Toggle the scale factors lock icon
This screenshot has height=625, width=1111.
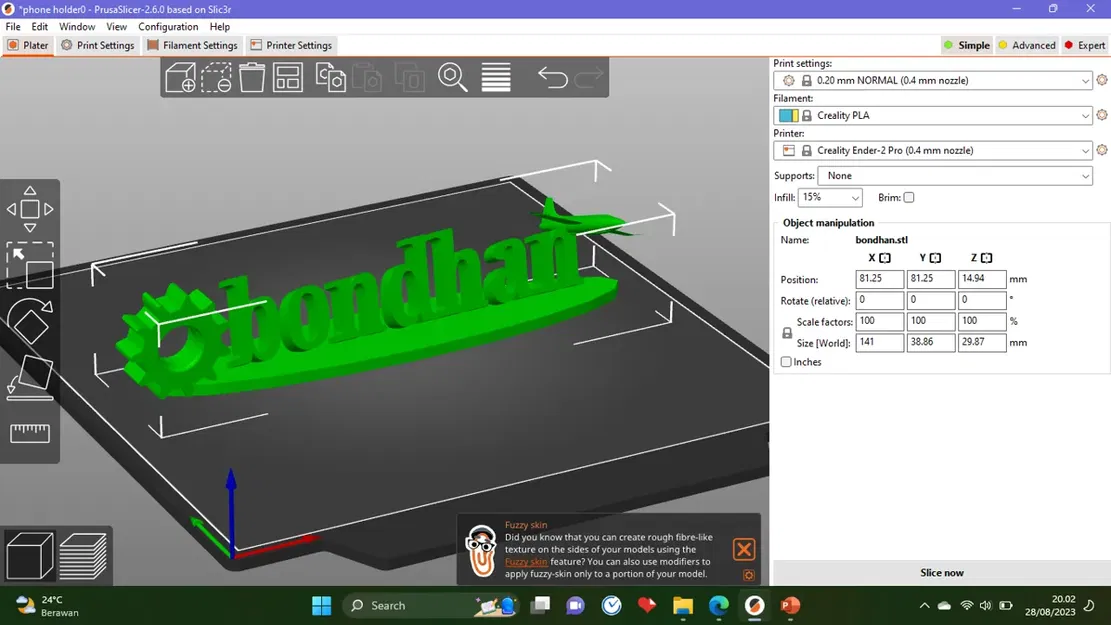point(786,332)
